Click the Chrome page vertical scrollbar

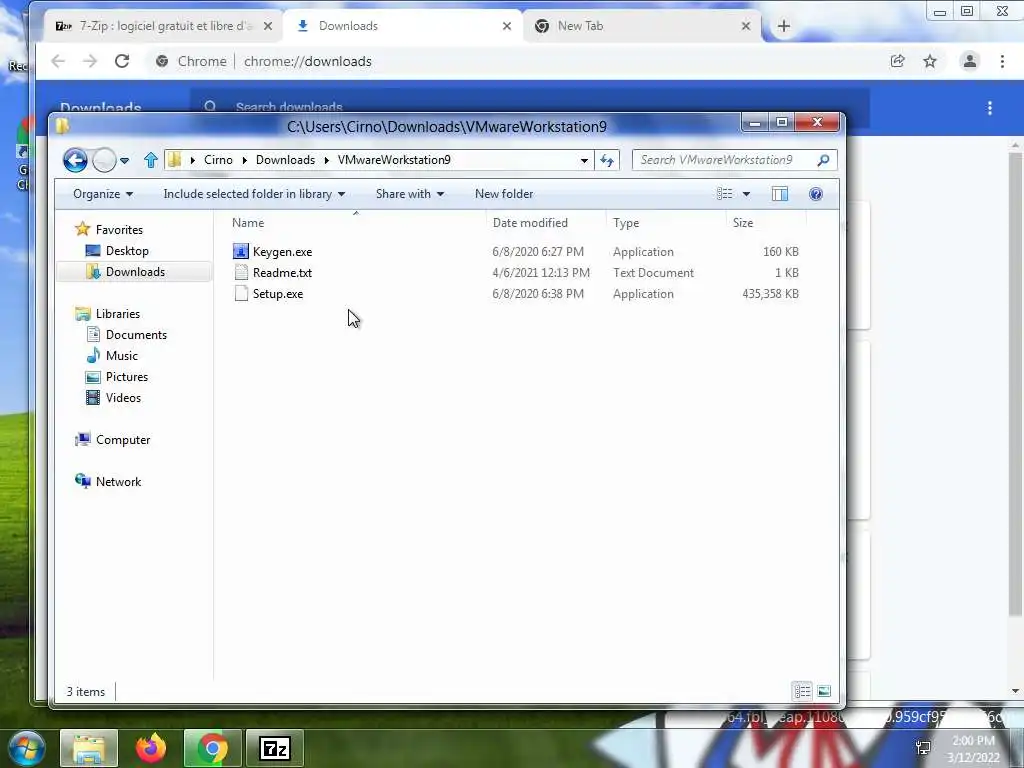1016,385
